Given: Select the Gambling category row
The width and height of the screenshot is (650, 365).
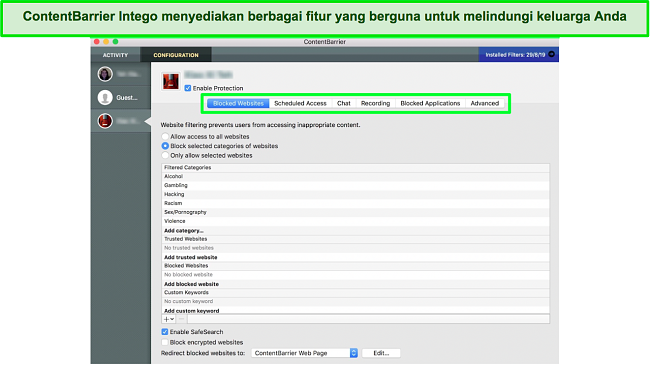Looking at the screenshot, I should pos(355,185).
